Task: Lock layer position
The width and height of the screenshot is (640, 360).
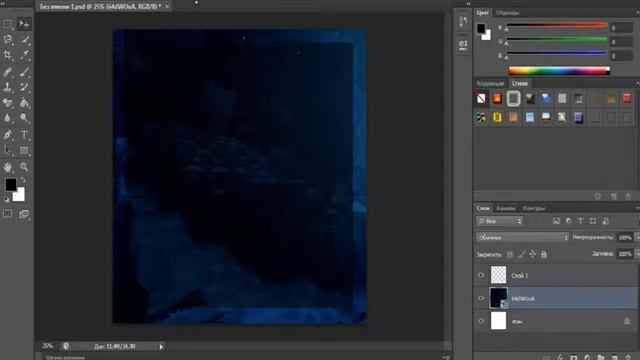Action: pyautogui.click(x=533, y=254)
